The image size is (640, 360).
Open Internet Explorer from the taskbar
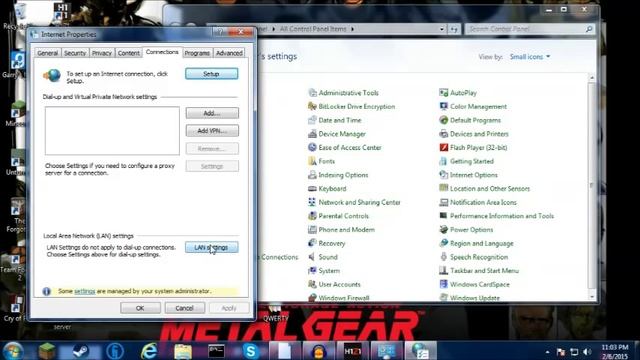[x=149, y=351]
